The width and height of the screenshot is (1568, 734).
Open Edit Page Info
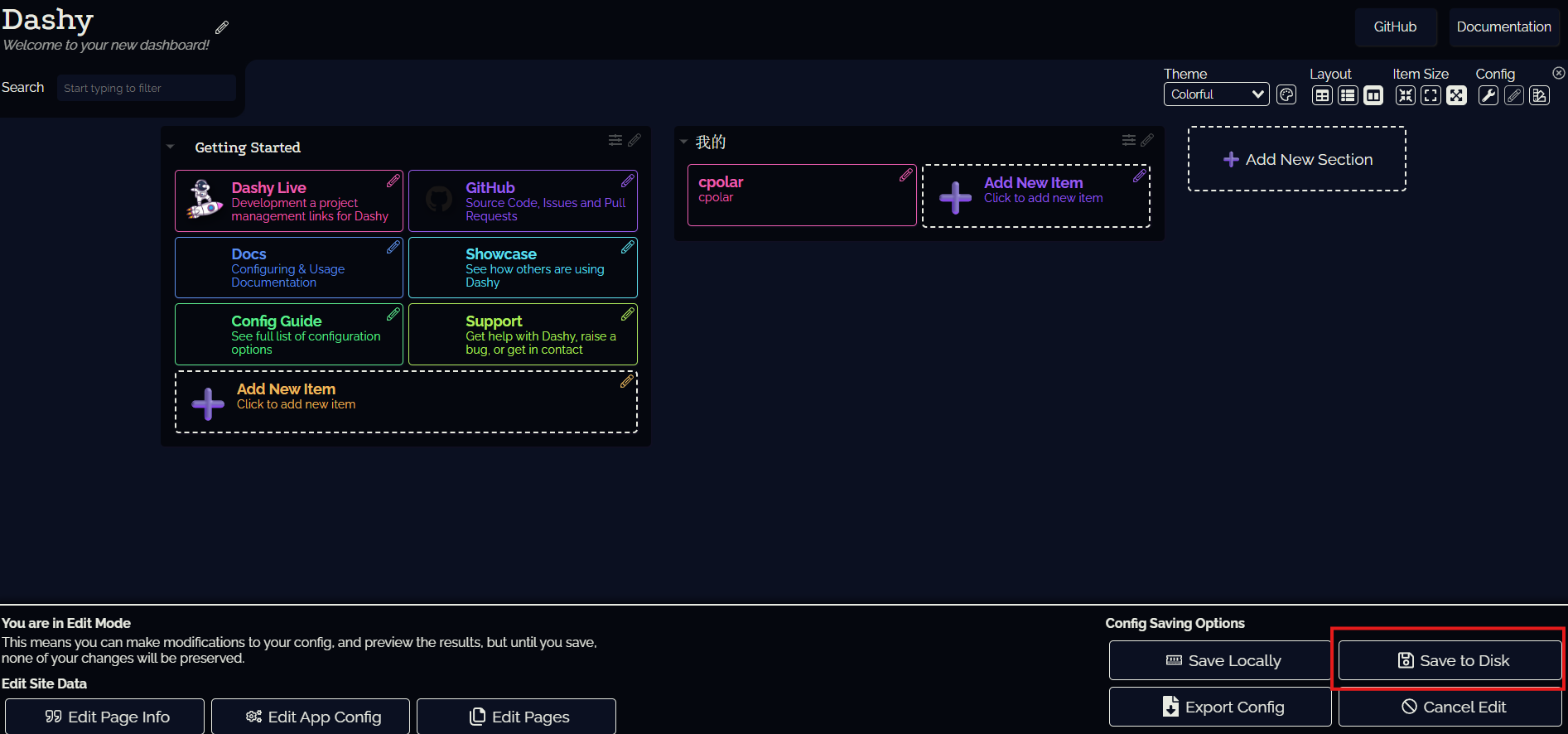[x=105, y=717]
